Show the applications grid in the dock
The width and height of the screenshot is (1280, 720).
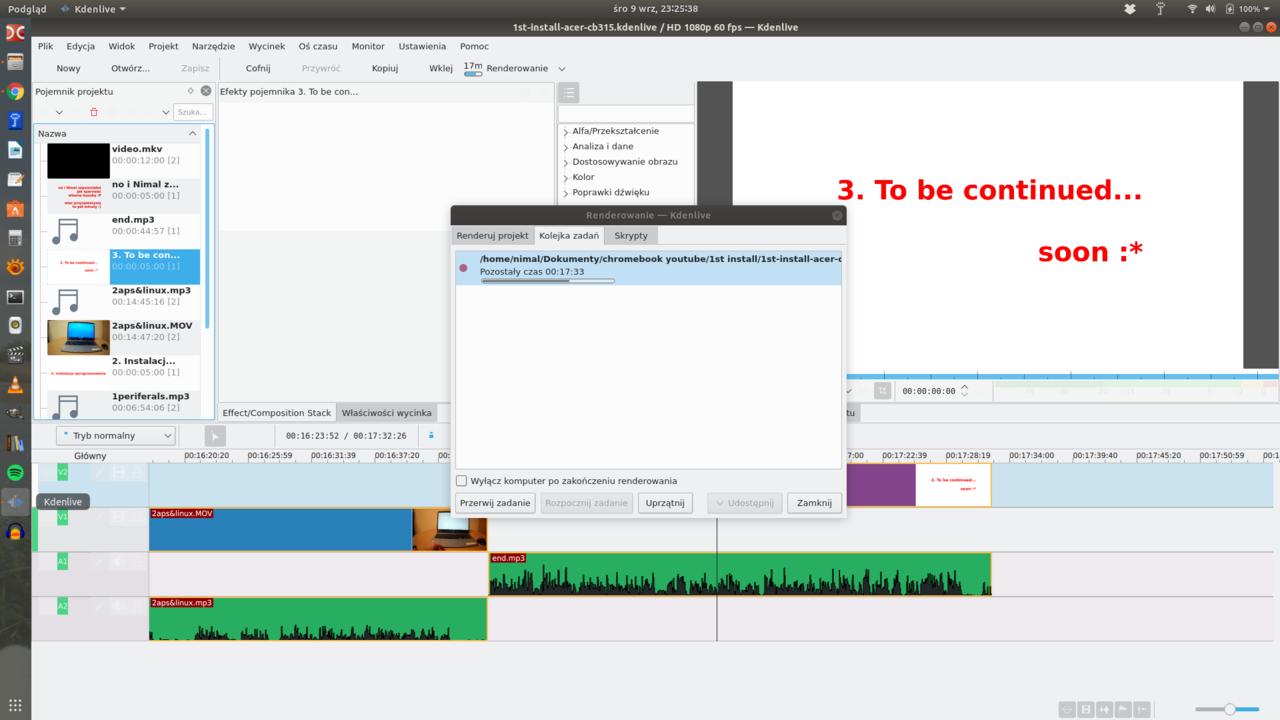(x=15, y=705)
